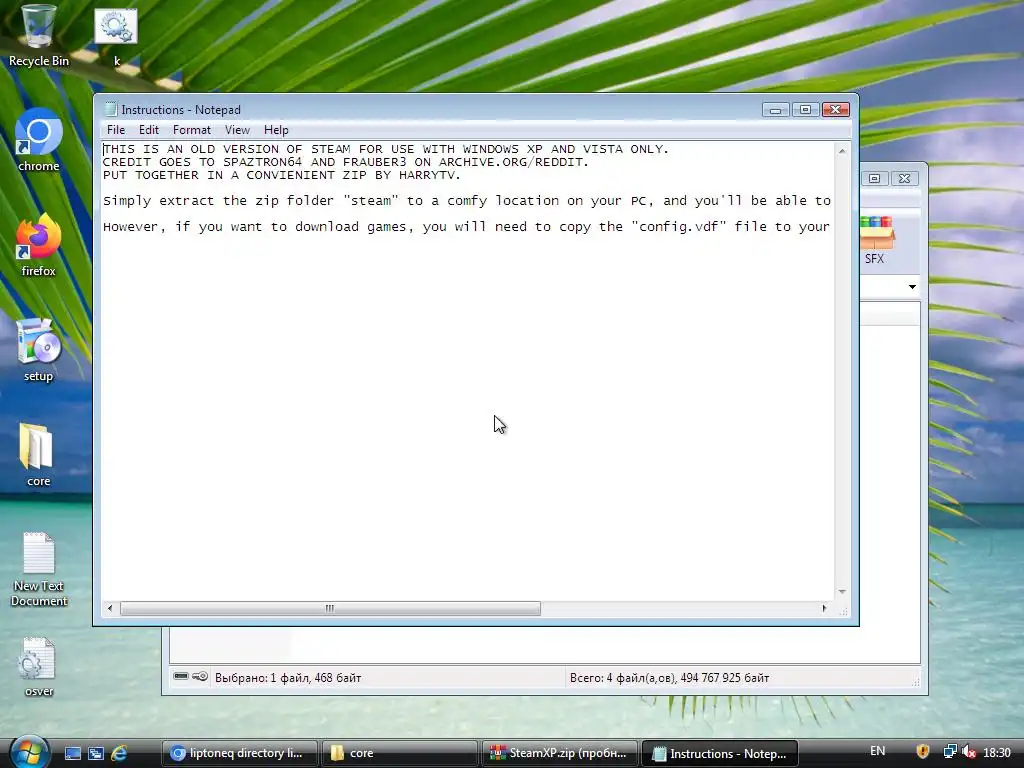
Task: Select the 'k' desktop file icon
Action: 116,36
